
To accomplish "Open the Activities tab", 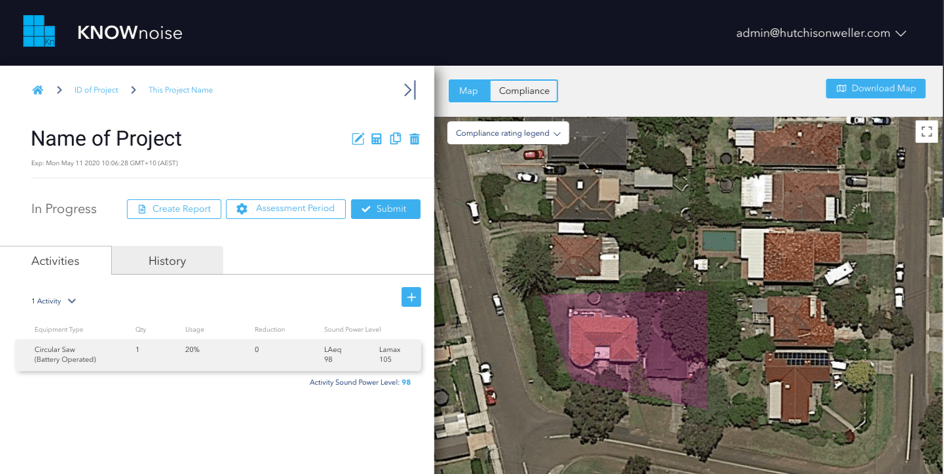I will pyautogui.click(x=55, y=261).
